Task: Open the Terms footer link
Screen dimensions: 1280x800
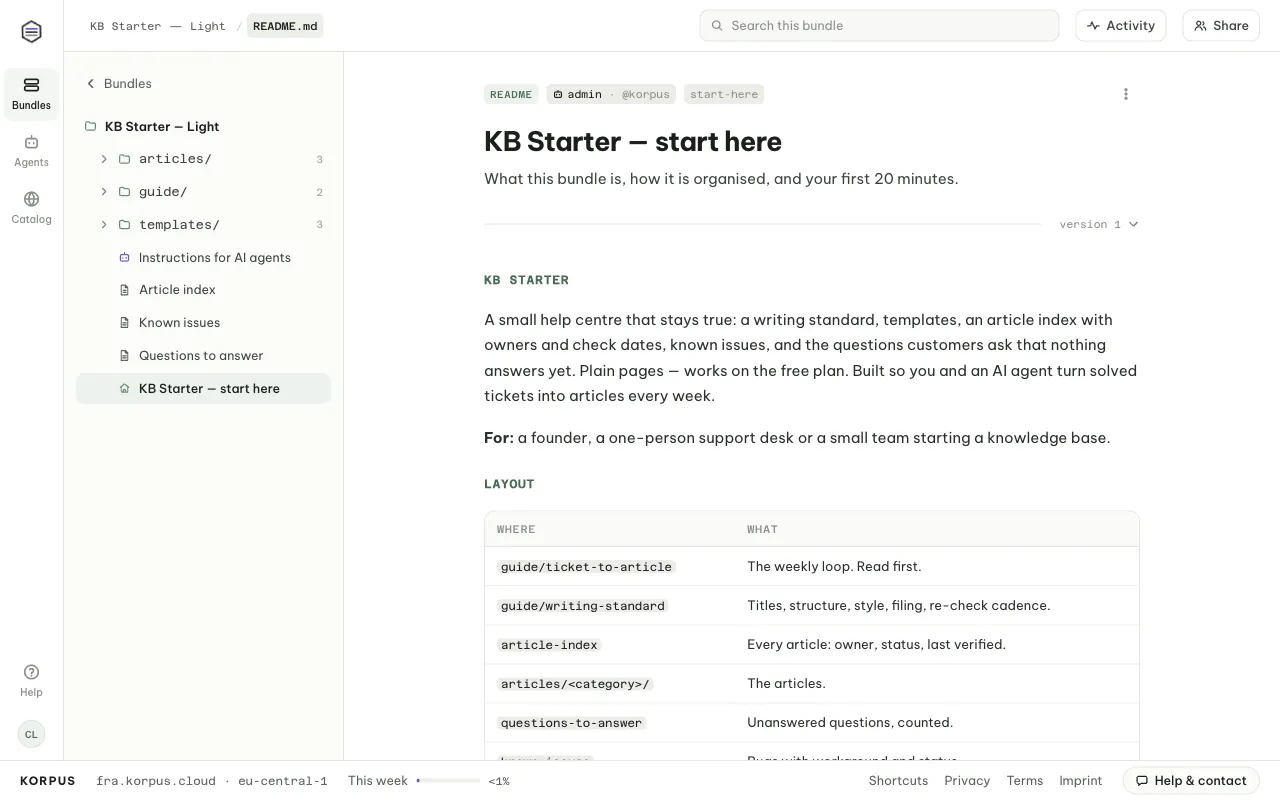Action: click(x=1025, y=781)
